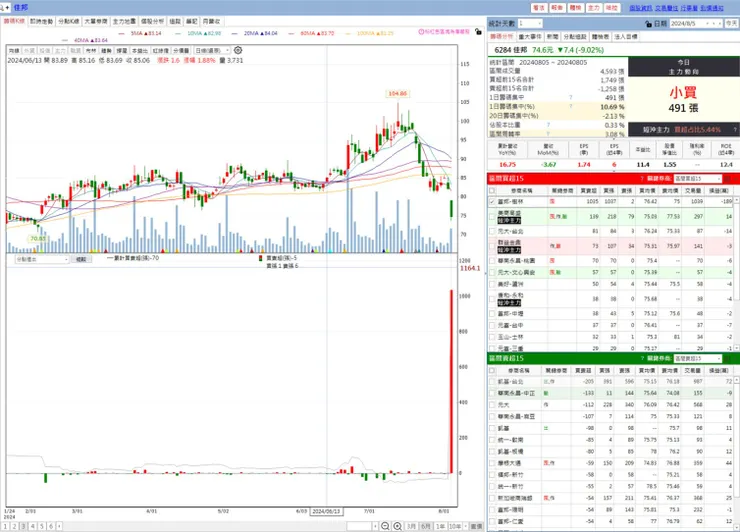Check the 華南永昌-中正 broker row checkbox
Image resolution: width=740 pixels, height=532 pixels.
point(492,393)
